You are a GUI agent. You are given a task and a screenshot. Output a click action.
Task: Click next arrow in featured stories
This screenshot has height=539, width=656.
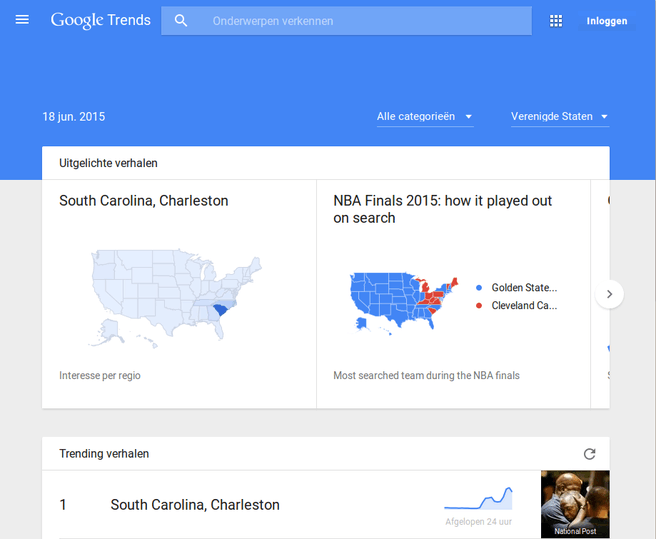pyautogui.click(x=609, y=295)
